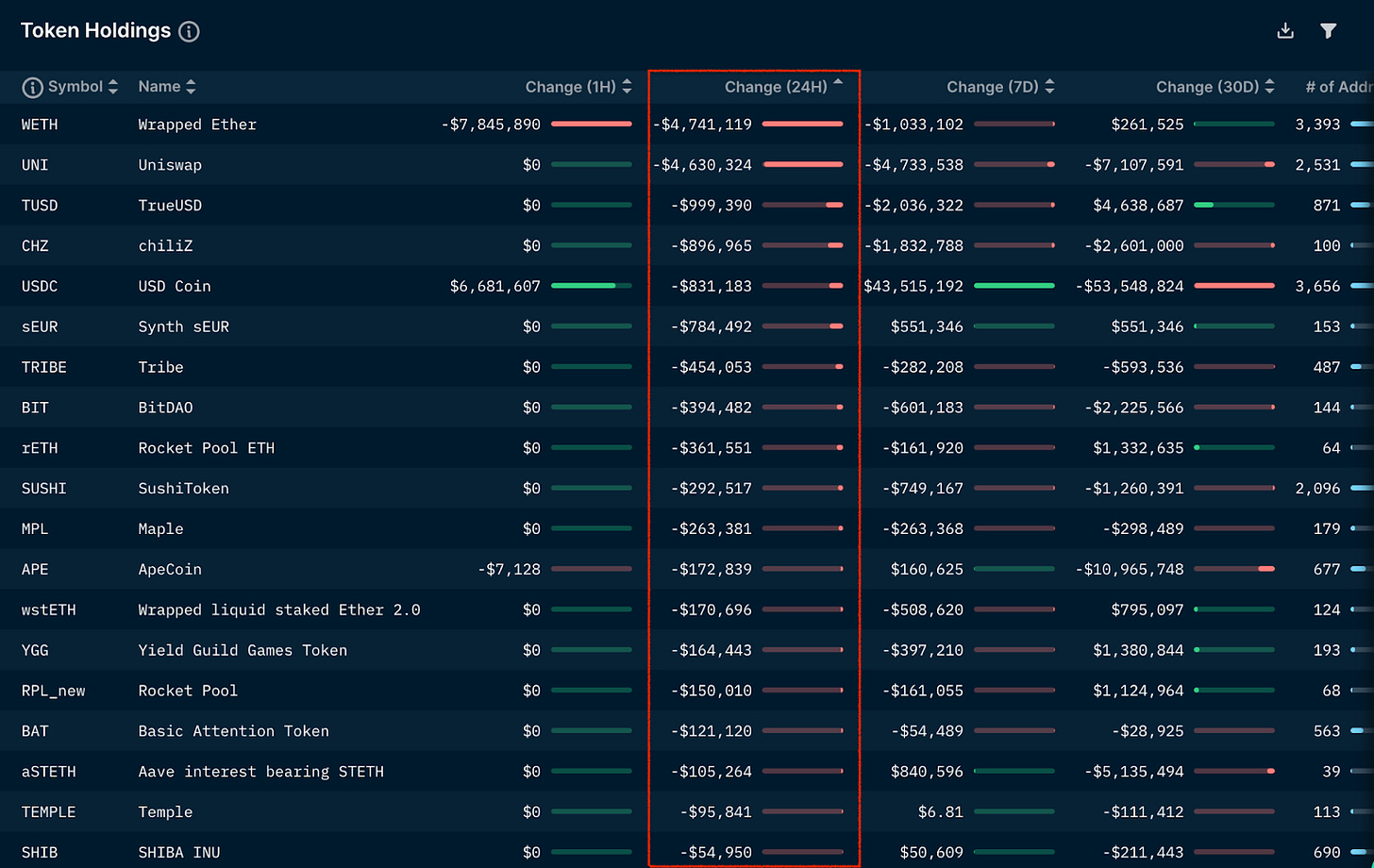Click the SushiToken name

(184, 489)
